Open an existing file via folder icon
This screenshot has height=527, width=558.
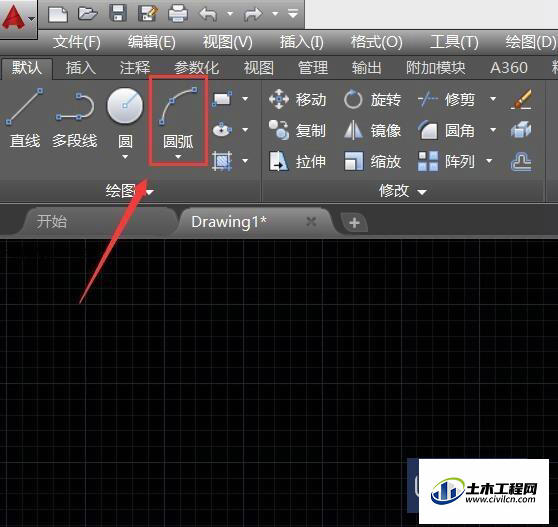[x=88, y=14]
